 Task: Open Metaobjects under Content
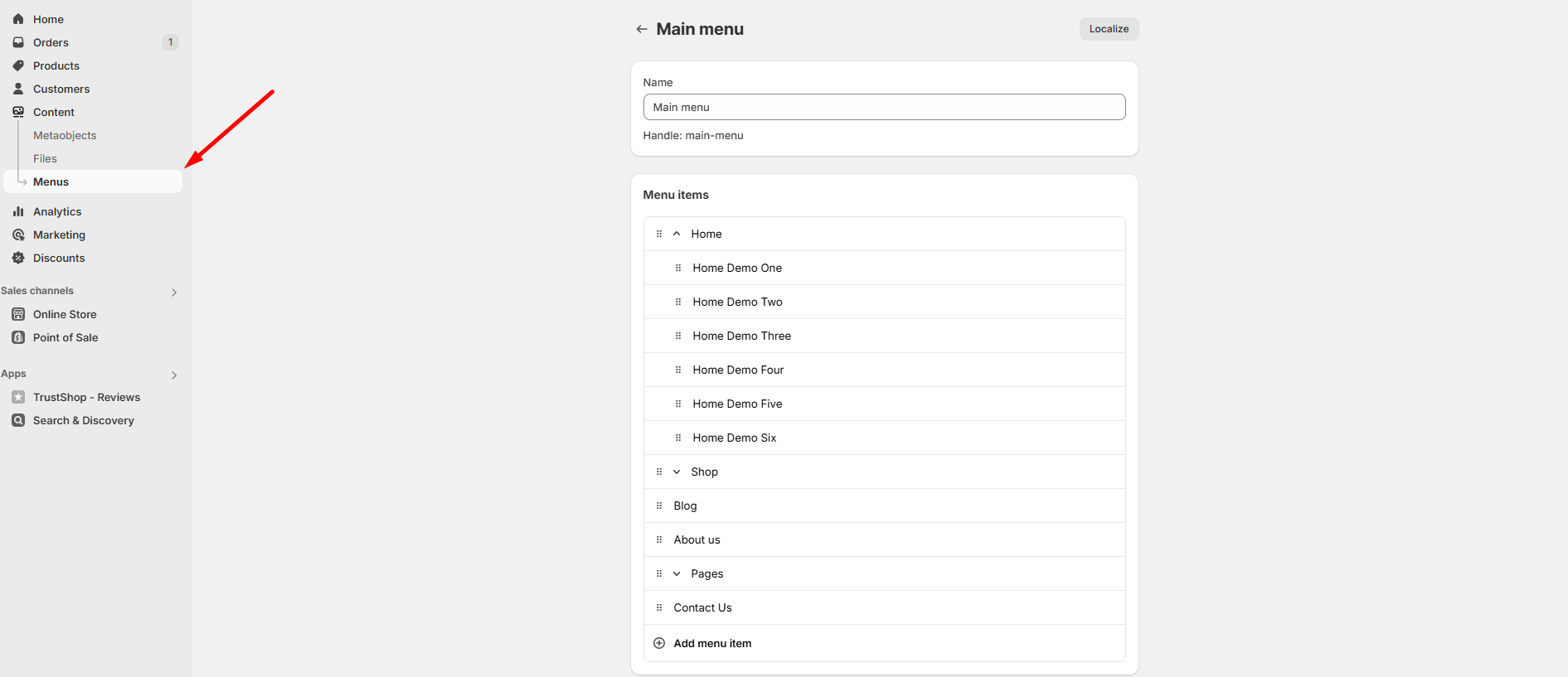point(65,135)
